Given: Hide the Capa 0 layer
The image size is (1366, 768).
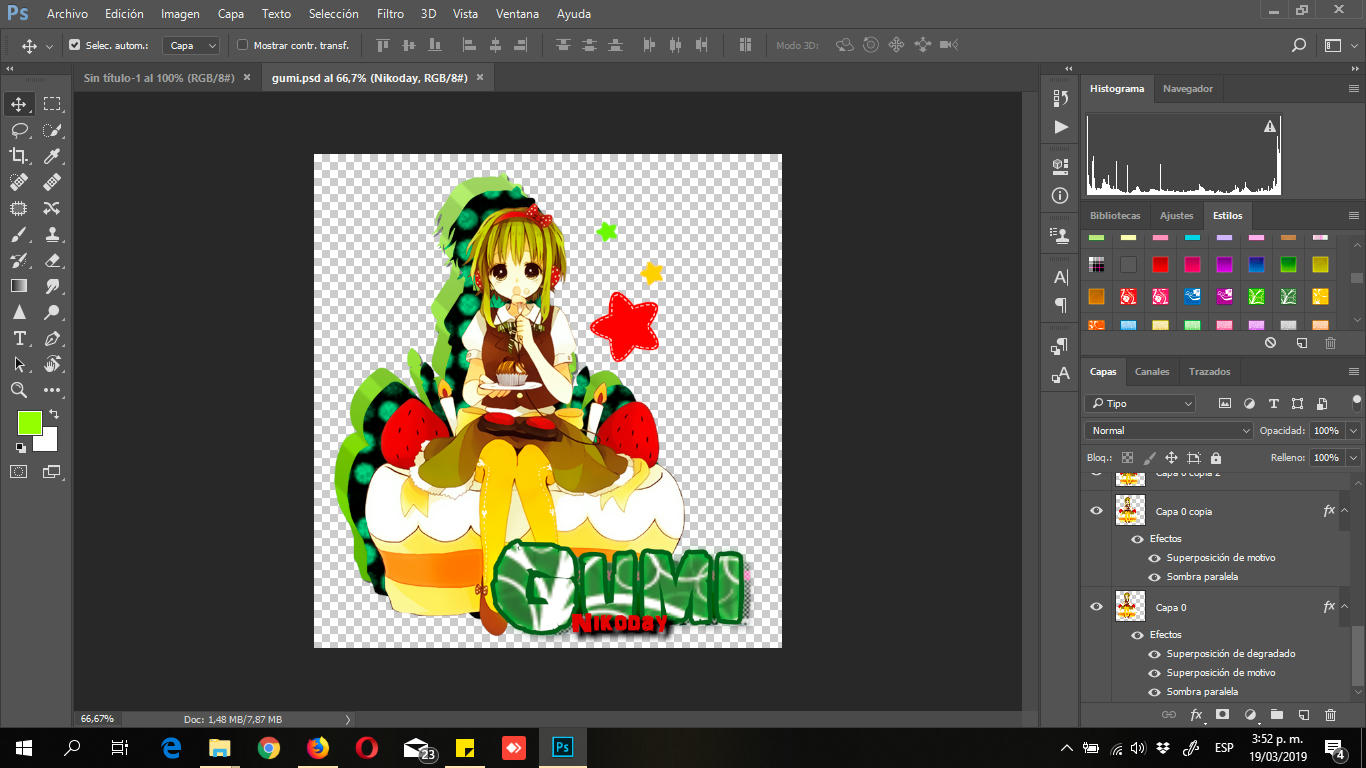Looking at the screenshot, I should [1096, 607].
